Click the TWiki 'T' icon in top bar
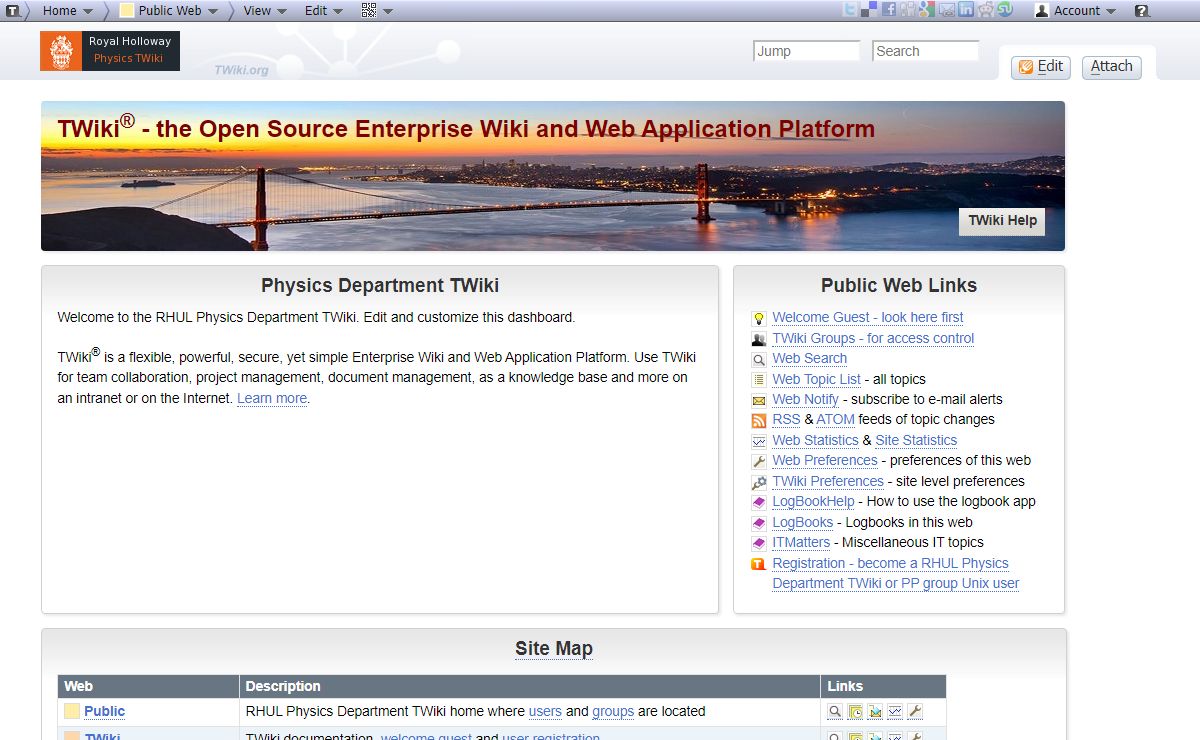Viewport: 1200px width, 740px height. point(12,10)
